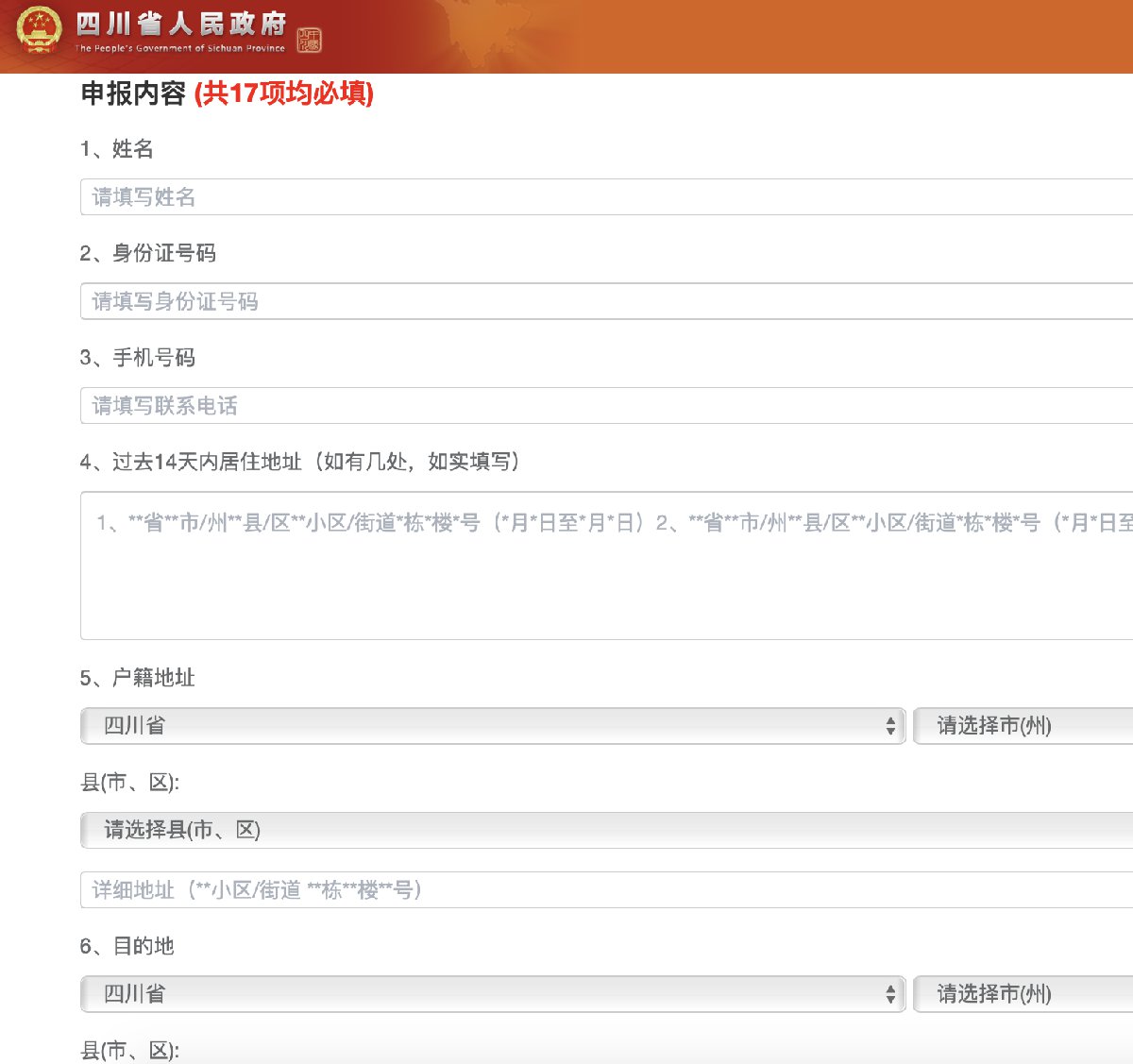Click the national emblem logo in header
The height and width of the screenshot is (1064, 1133).
pos(39,30)
